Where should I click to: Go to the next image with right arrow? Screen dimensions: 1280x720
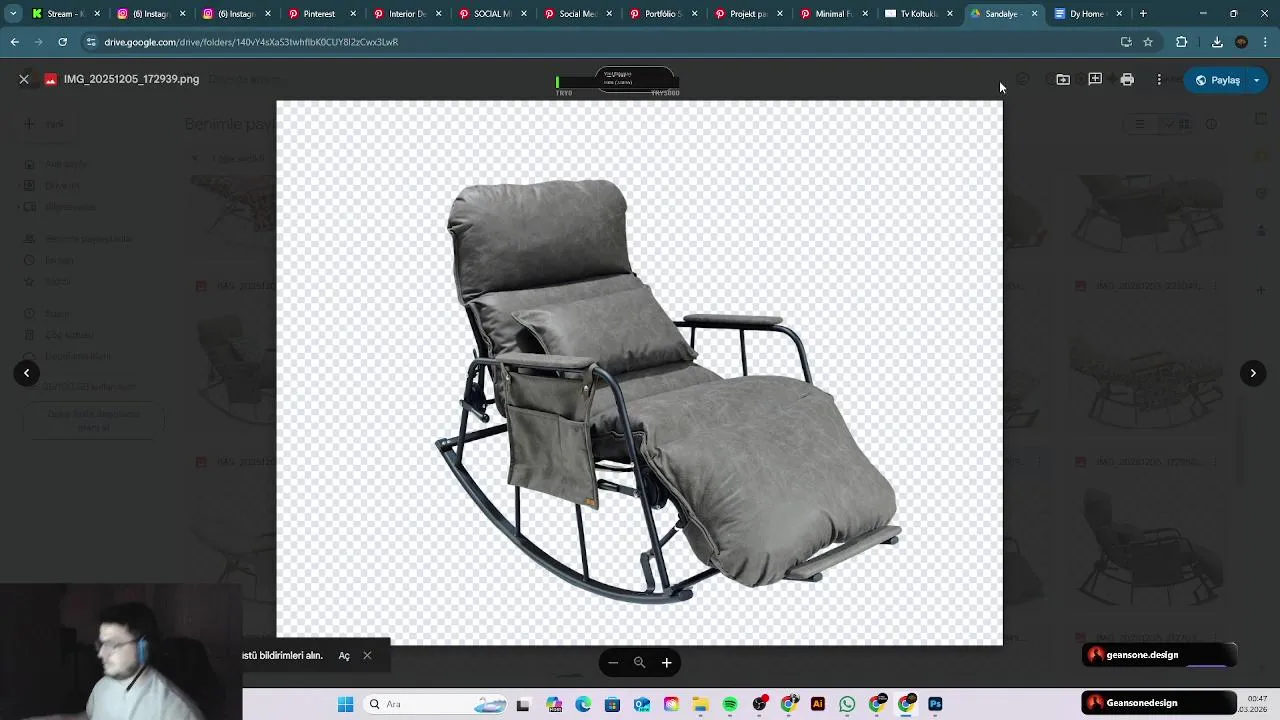(1253, 373)
